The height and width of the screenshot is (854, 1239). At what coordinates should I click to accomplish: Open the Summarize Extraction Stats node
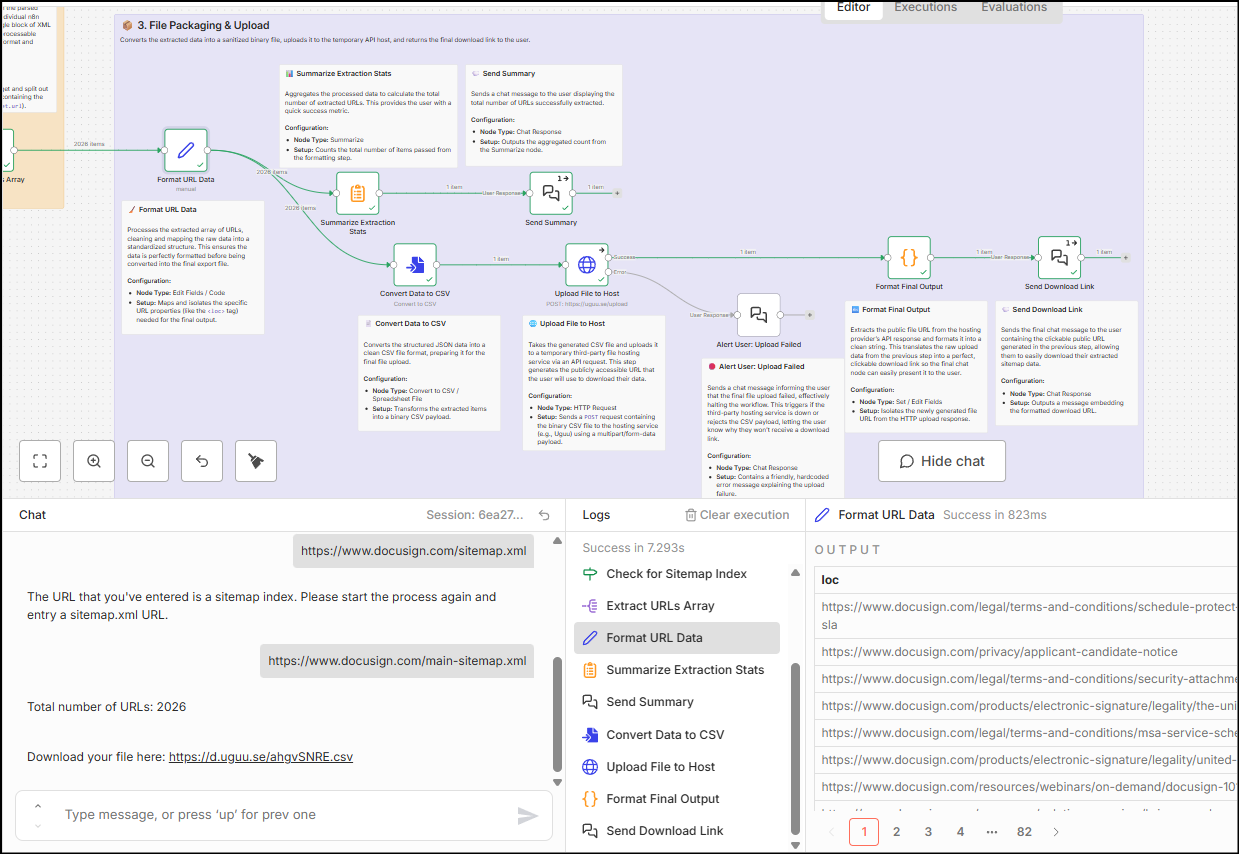(x=358, y=193)
